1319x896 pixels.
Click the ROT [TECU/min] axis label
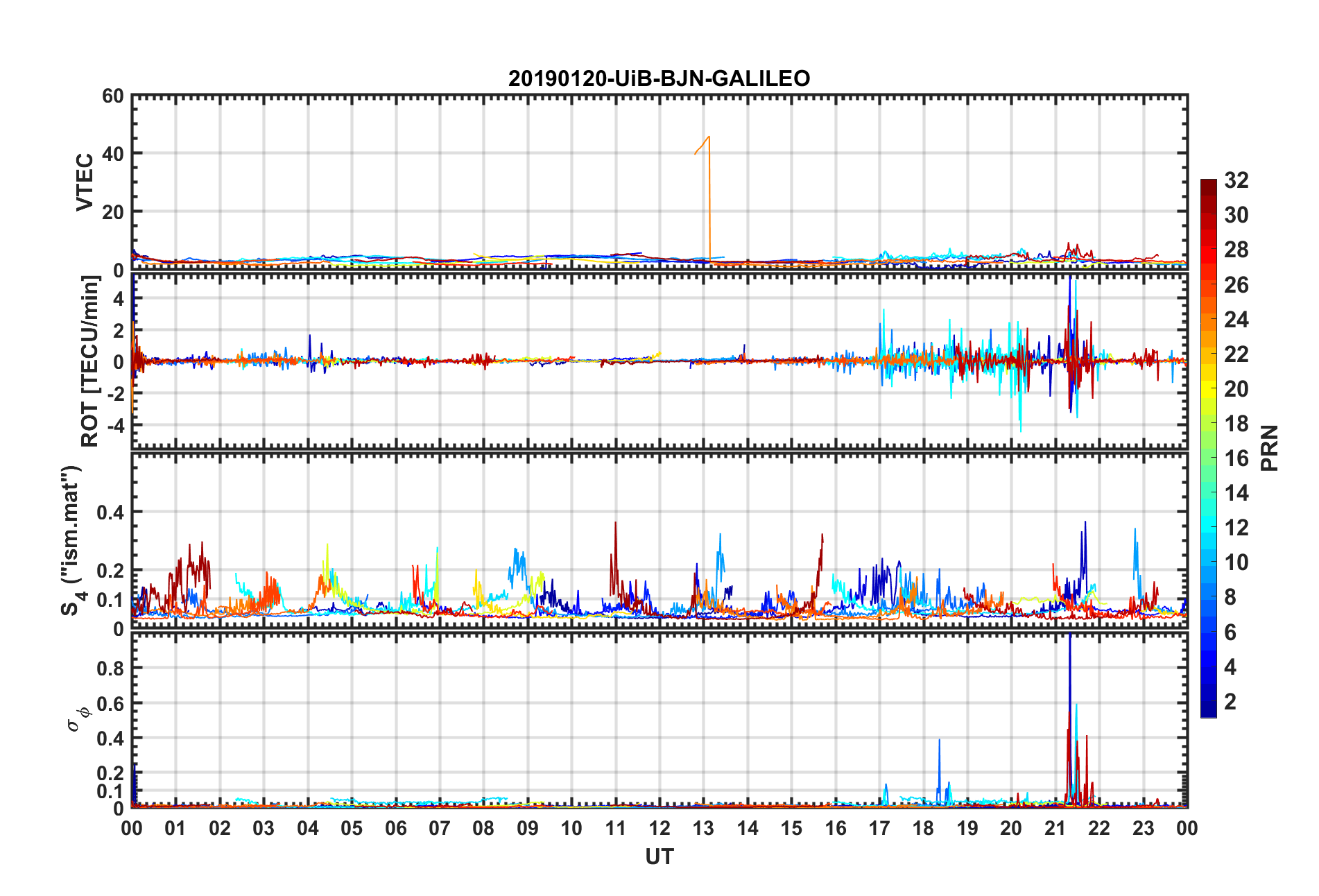[89, 361]
